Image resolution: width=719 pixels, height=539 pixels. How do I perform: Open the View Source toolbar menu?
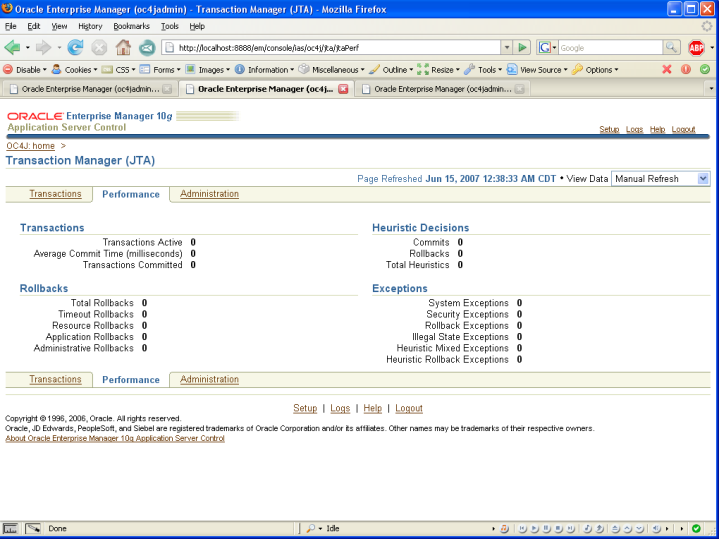(x=537, y=70)
